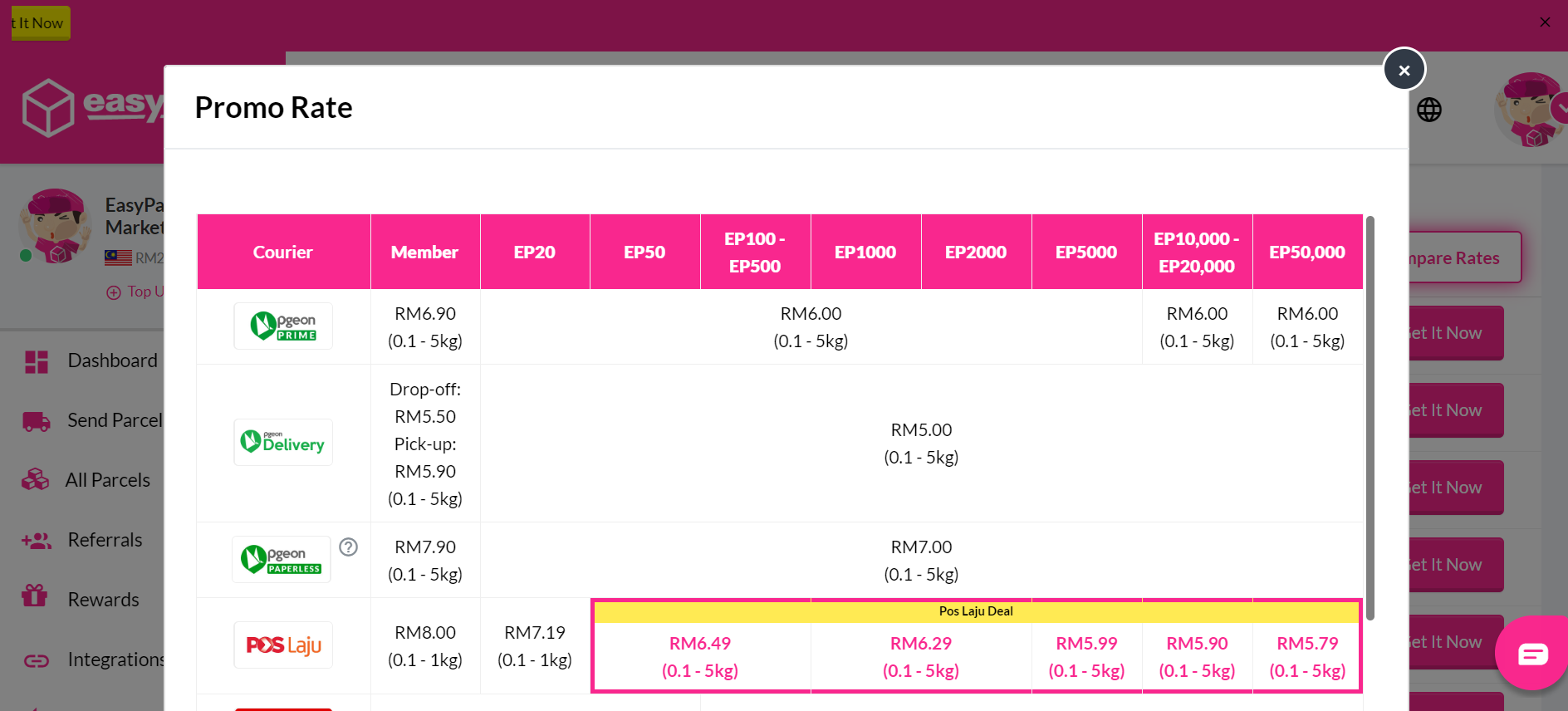Click the EP2000 column header
Viewport: 1568px width, 711px height.
(976, 252)
